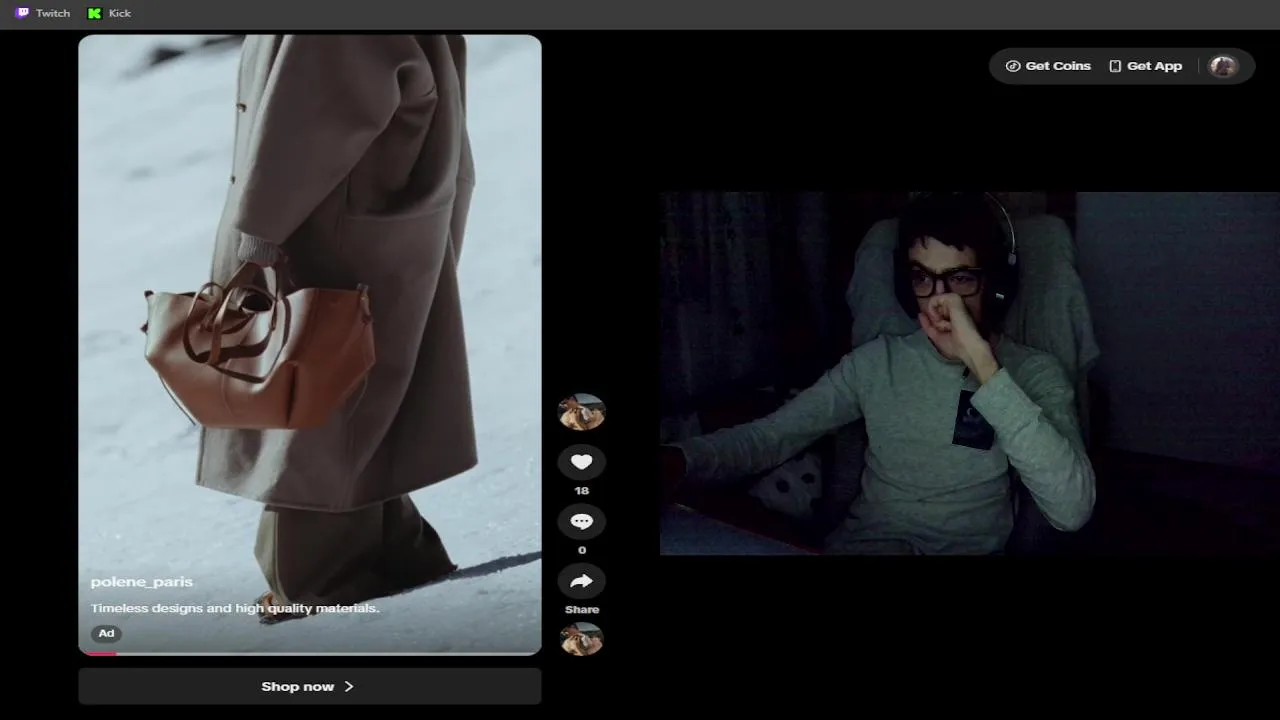The width and height of the screenshot is (1280, 720).
Task: Click the Shop now button
Action: (x=310, y=686)
